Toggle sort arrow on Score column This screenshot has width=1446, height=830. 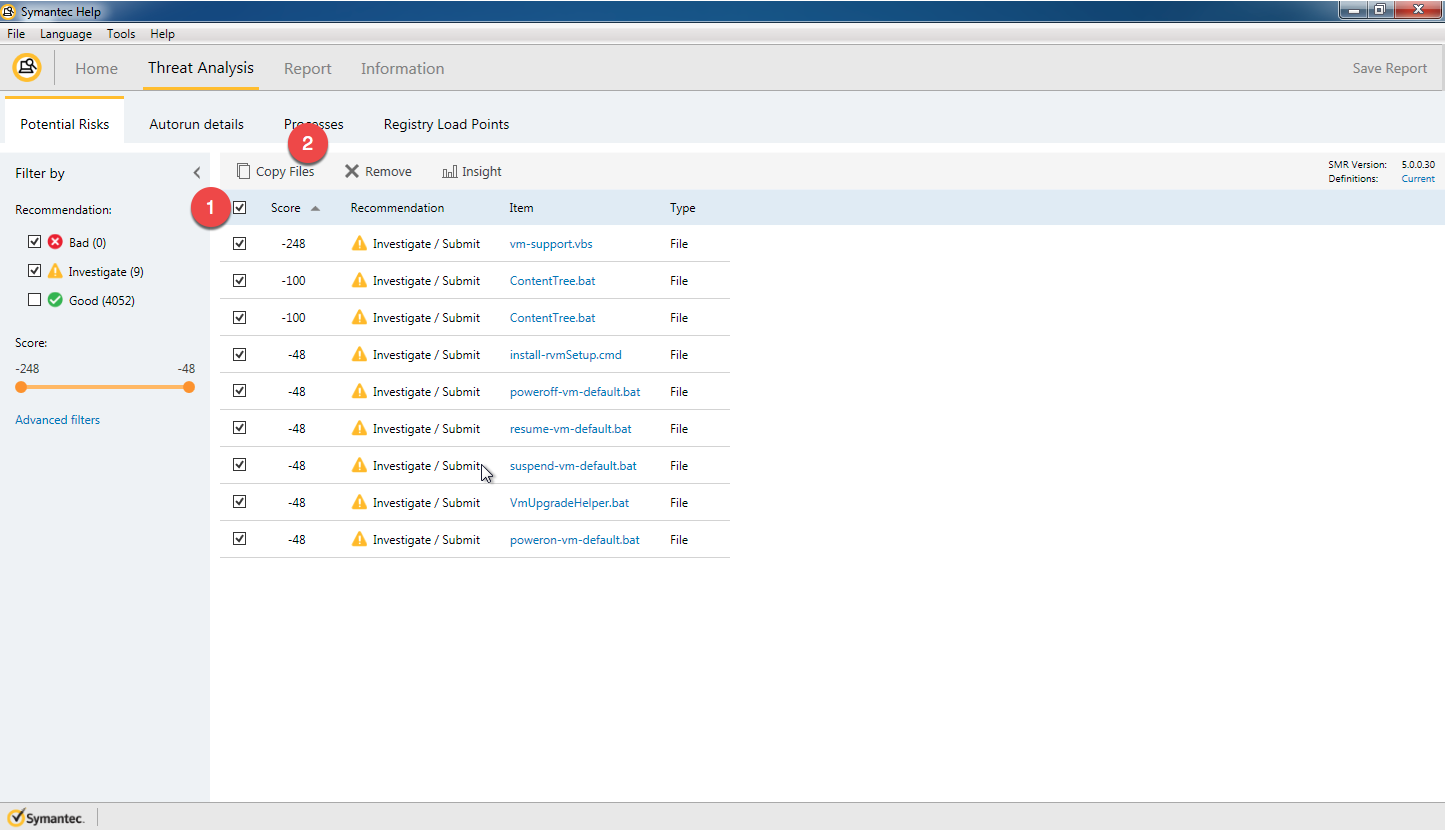point(315,209)
